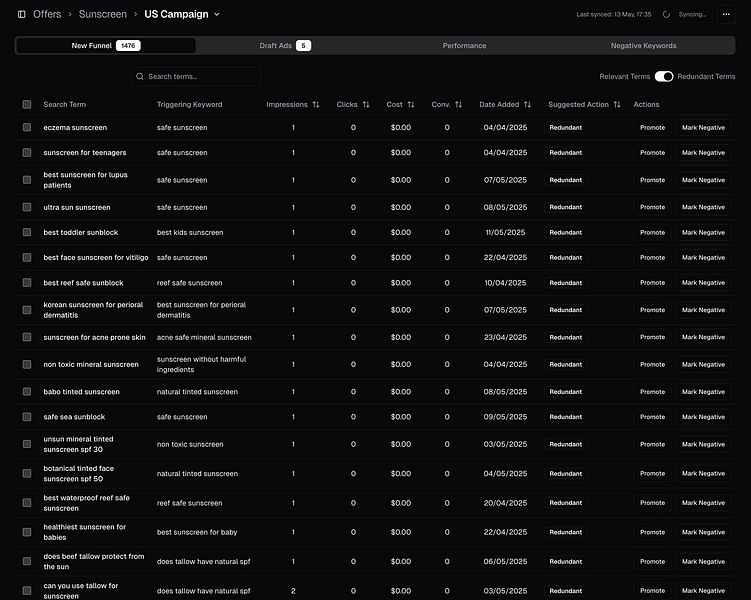Viewport: 751px width, 600px height.
Task: Click the 1476 count badge
Action: [128, 45]
